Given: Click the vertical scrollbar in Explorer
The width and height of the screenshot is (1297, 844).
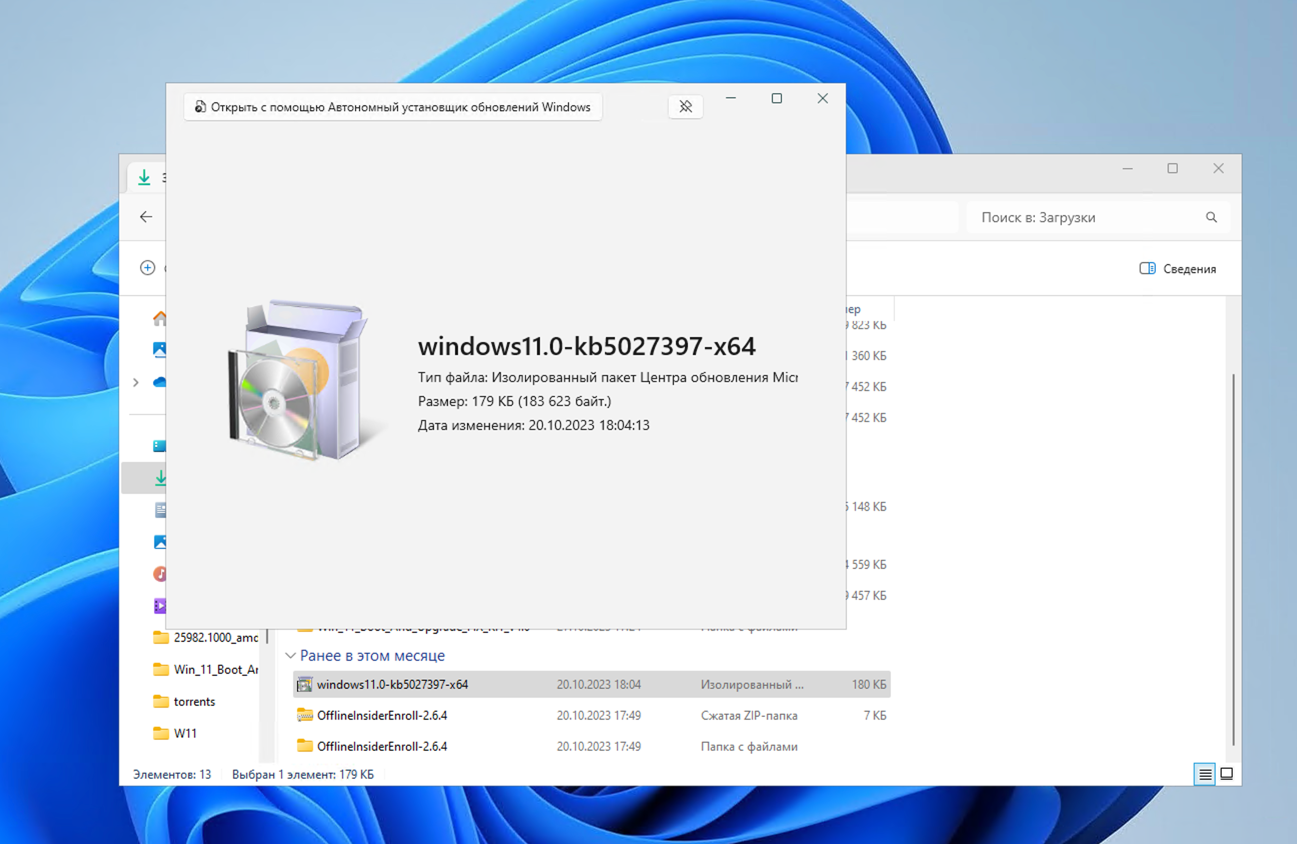Looking at the screenshot, I should [x=1234, y=560].
